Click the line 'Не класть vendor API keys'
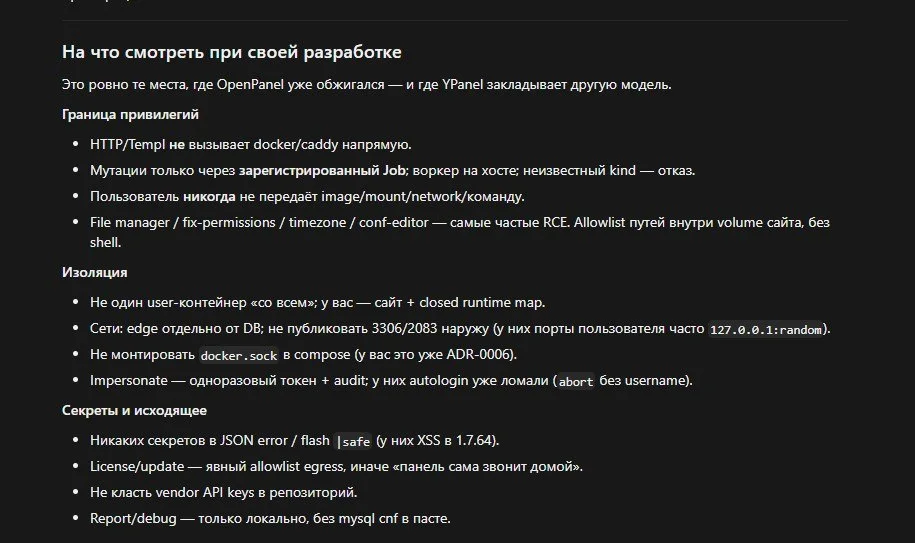Screen dimensions: 915x543 [223, 492]
